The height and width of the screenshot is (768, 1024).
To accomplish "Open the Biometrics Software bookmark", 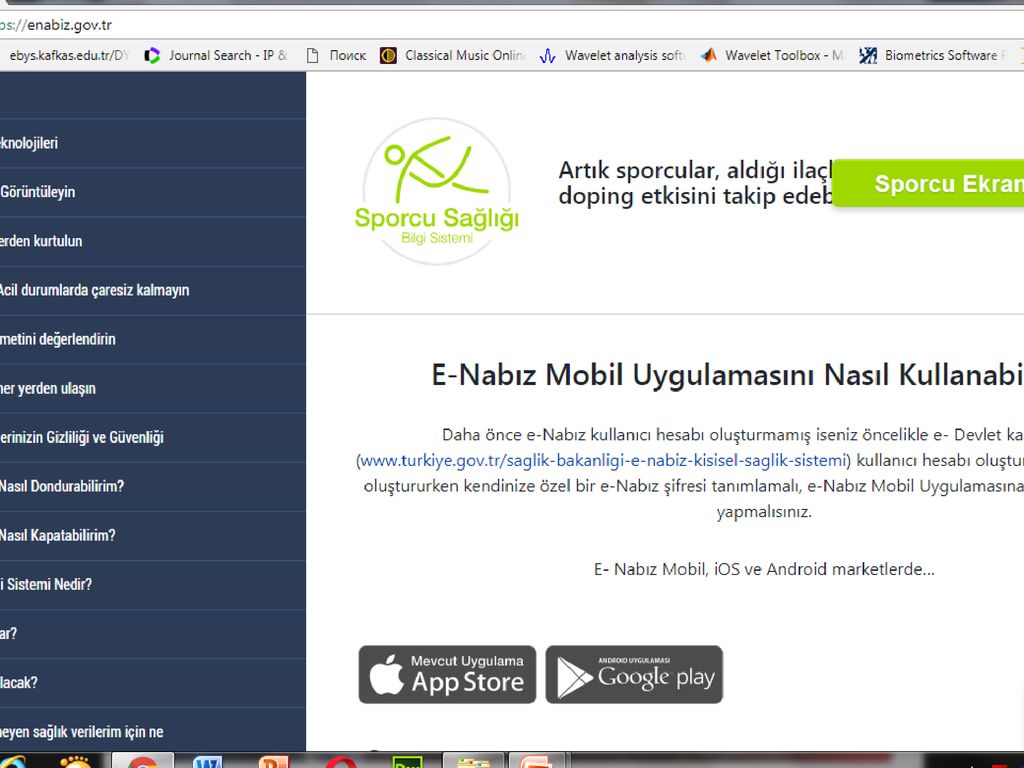I will (933, 56).
